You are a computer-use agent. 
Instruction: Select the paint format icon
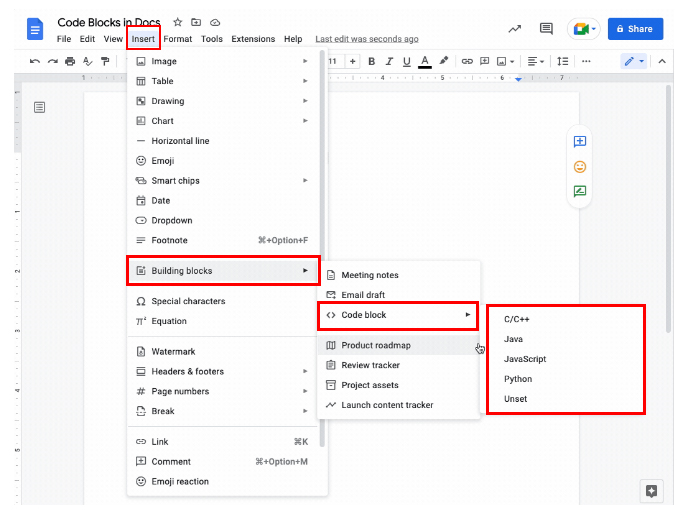pos(105,61)
